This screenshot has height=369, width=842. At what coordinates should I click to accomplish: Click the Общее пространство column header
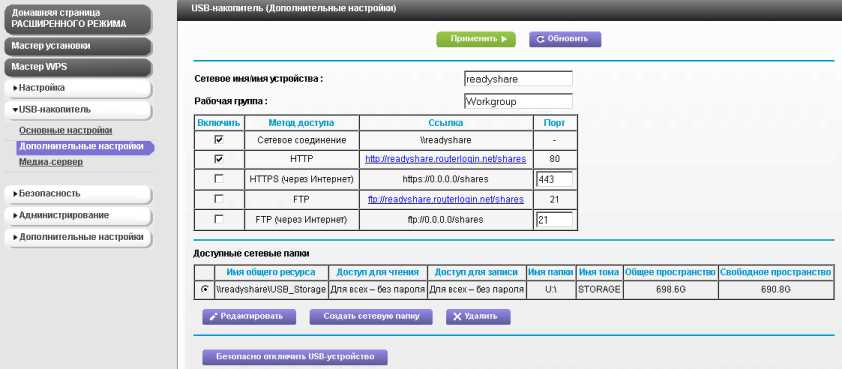(670, 272)
